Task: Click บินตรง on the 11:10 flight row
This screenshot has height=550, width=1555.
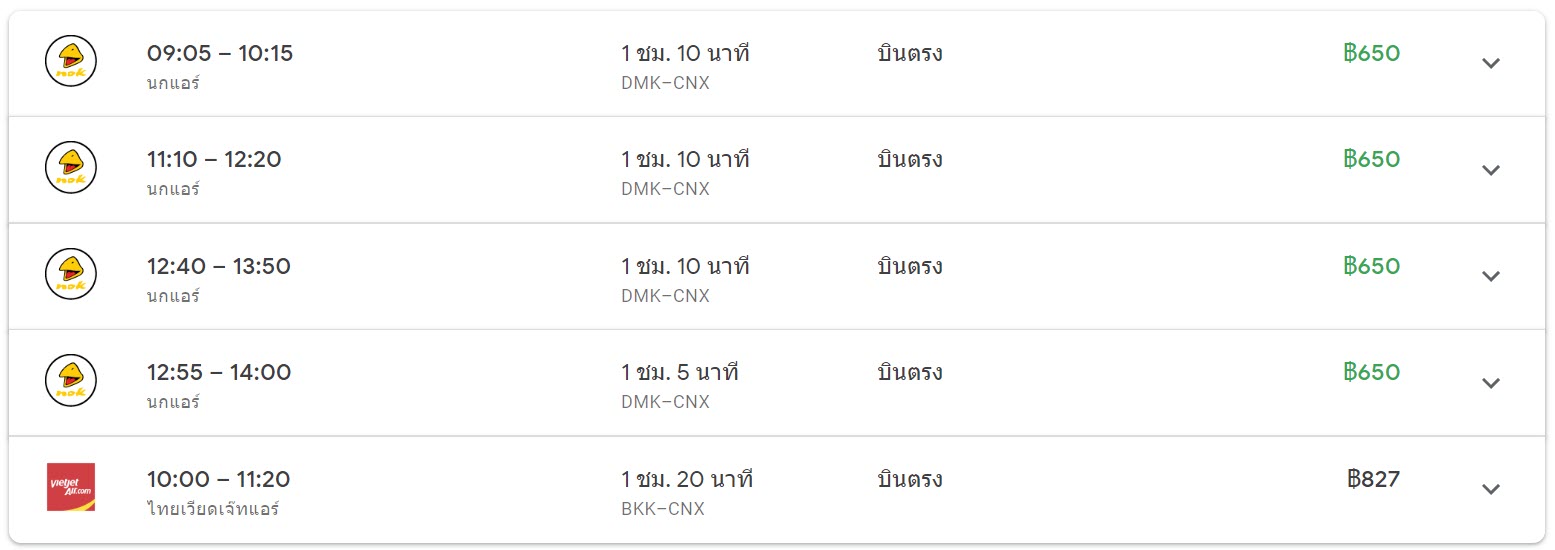Action: 910,160
